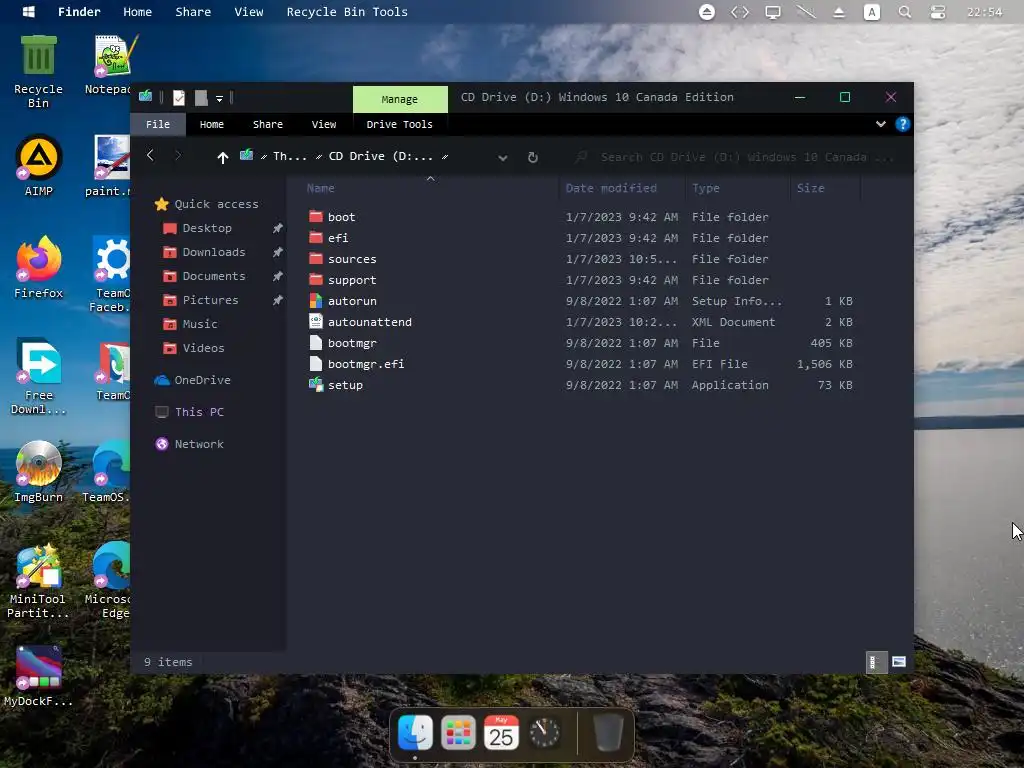
Task: Go up one folder level arrow
Action: click(x=223, y=157)
